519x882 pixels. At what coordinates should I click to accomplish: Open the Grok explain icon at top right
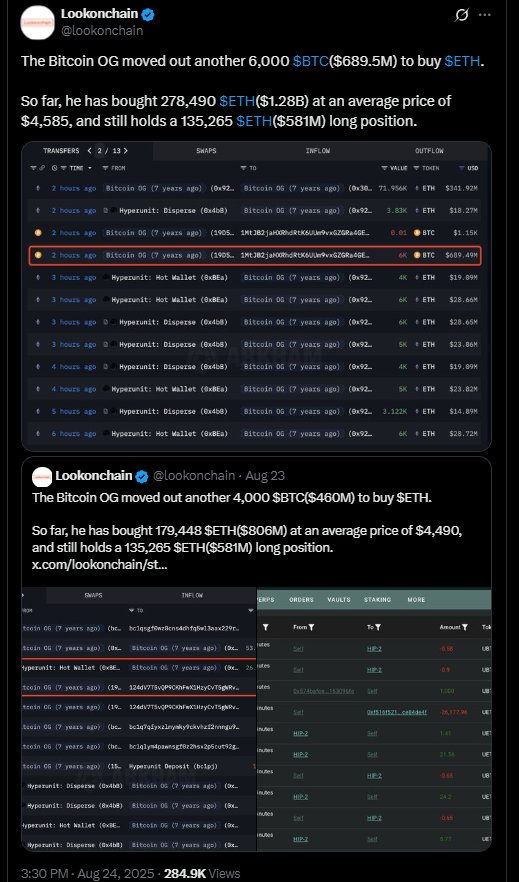[x=461, y=15]
